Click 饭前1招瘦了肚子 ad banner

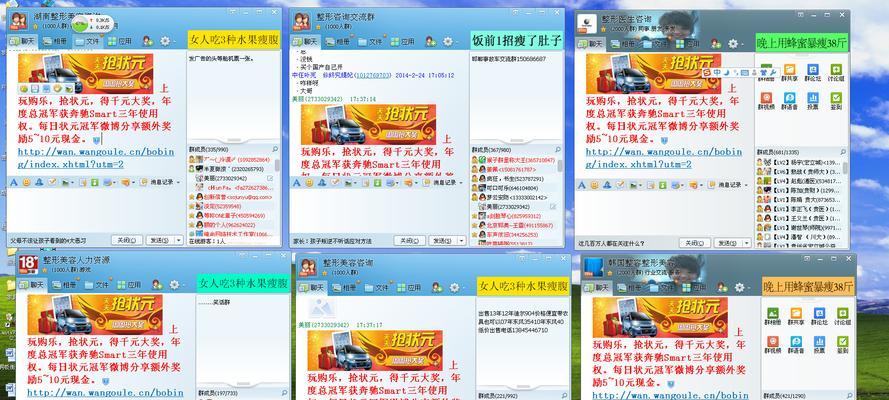click(x=516, y=40)
